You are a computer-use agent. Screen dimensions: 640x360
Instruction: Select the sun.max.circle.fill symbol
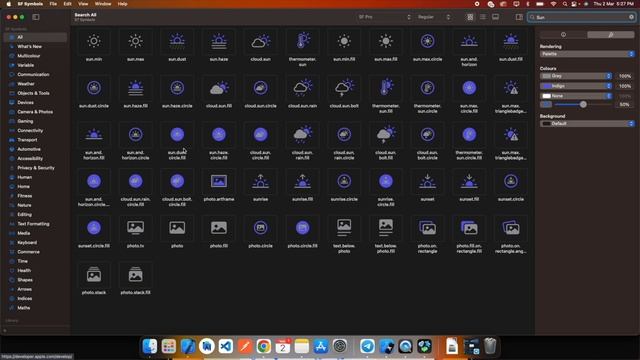[x=469, y=88]
